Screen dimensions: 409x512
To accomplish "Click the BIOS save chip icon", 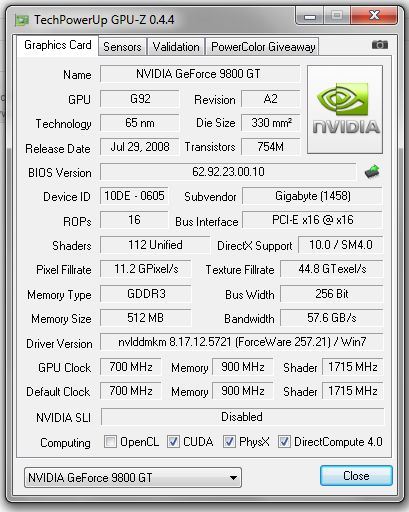I will pyautogui.click(x=372, y=172).
